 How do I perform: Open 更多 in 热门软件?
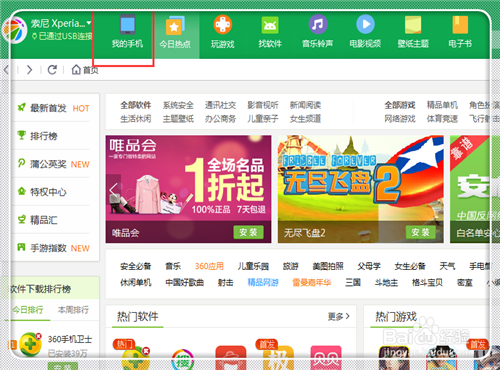coord(339,316)
